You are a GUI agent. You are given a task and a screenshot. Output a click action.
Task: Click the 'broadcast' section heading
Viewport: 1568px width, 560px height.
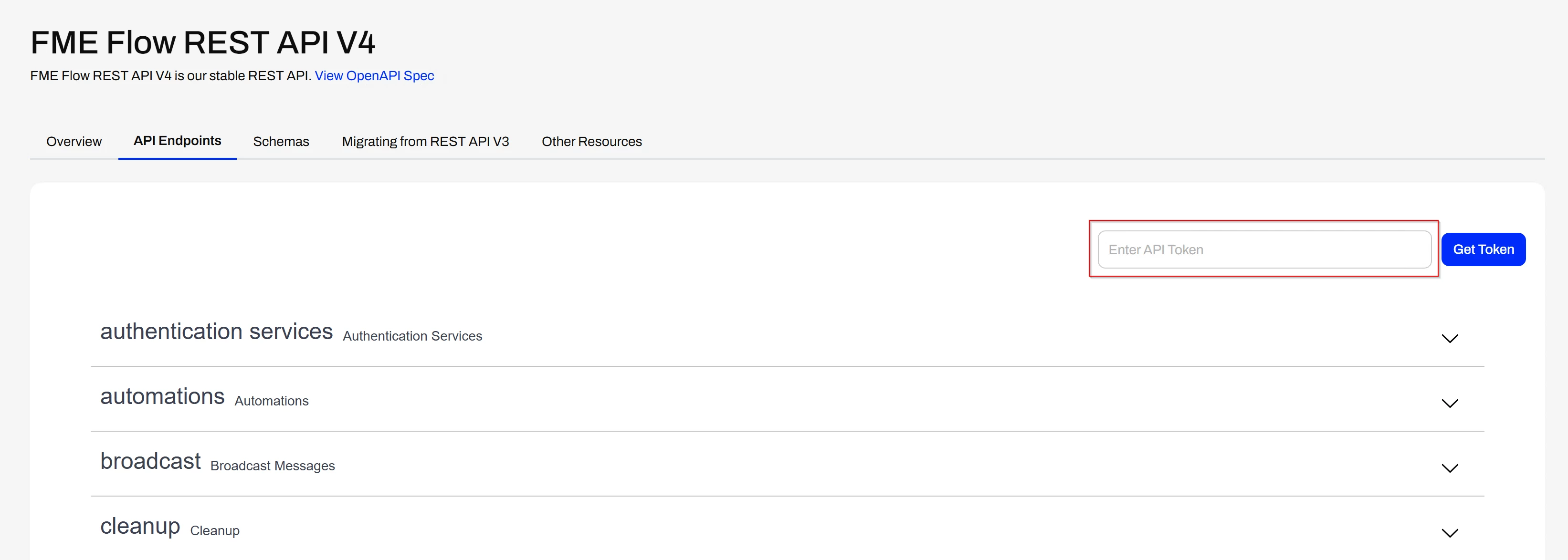tap(150, 461)
